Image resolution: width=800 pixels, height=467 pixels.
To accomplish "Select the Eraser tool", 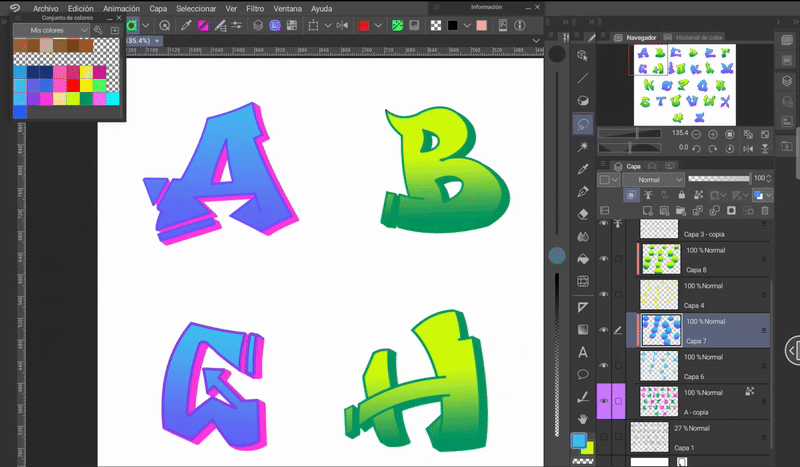I will (x=583, y=213).
